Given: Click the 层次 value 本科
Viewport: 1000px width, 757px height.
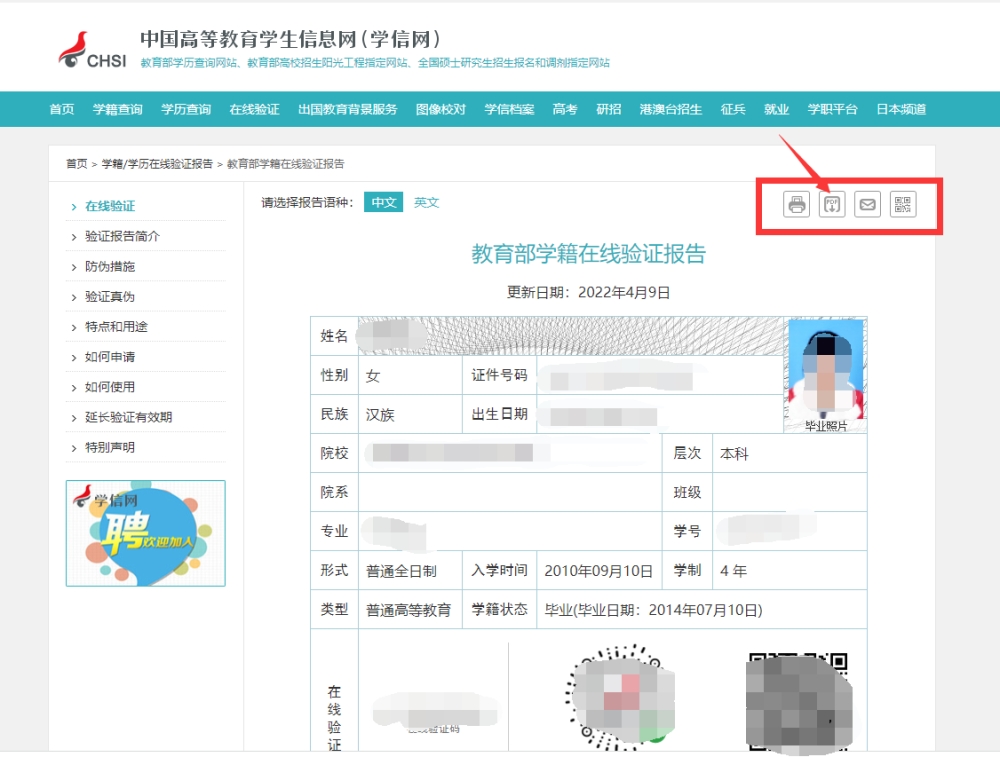Looking at the screenshot, I should pyautogui.click(x=734, y=453).
